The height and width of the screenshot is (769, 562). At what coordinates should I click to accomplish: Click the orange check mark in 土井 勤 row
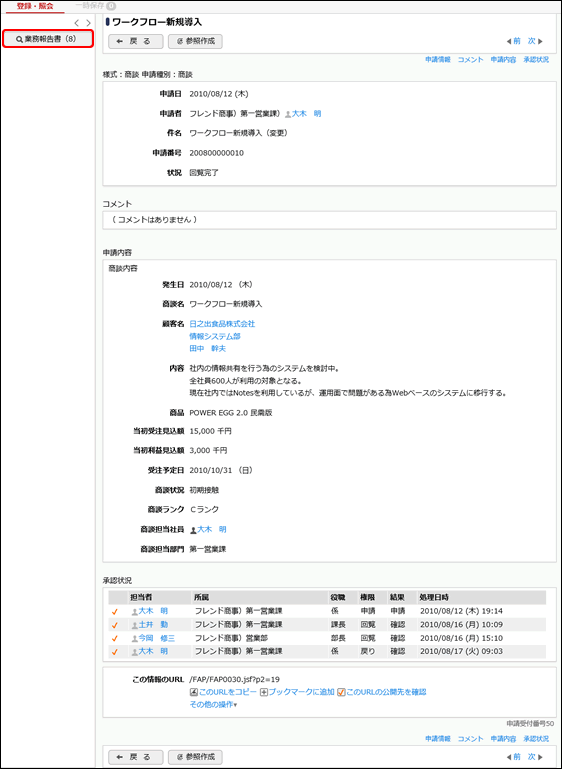click(115, 625)
